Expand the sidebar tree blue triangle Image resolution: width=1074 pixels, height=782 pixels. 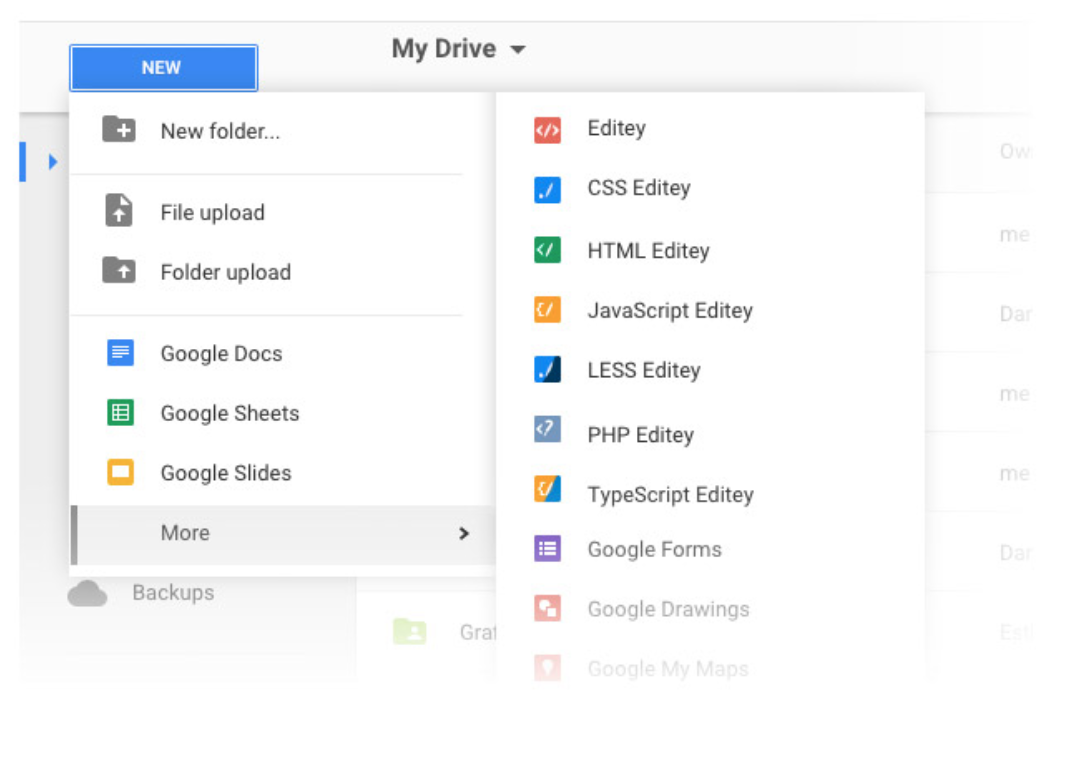click(x=53, y=162)
